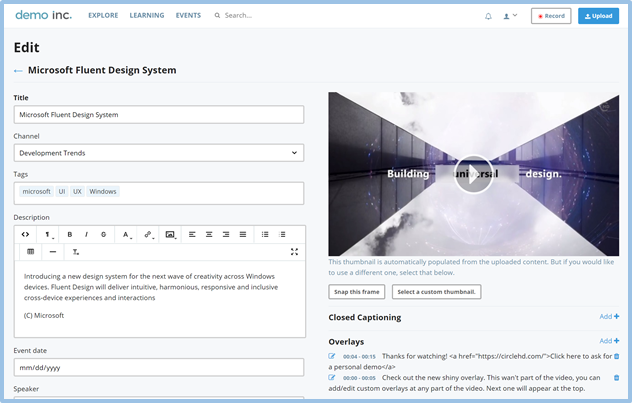Go back using the arrow icon

click(18, 71)
